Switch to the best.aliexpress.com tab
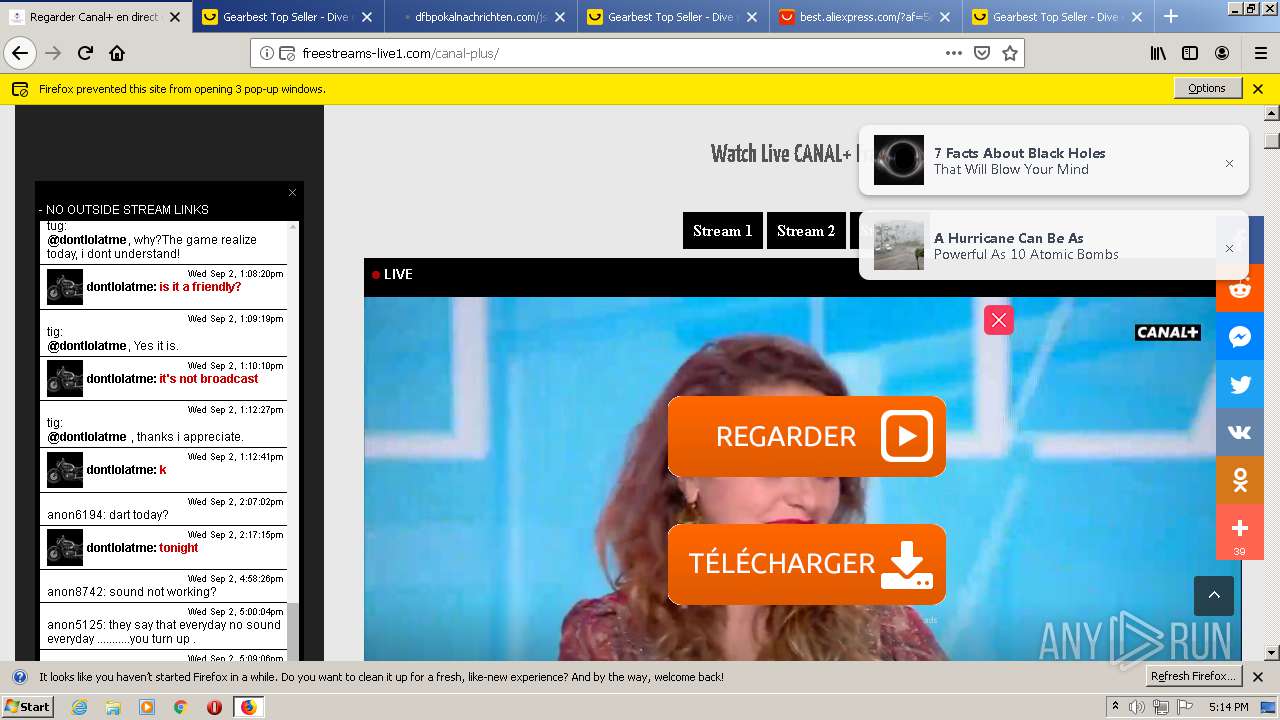 (866, 17)
